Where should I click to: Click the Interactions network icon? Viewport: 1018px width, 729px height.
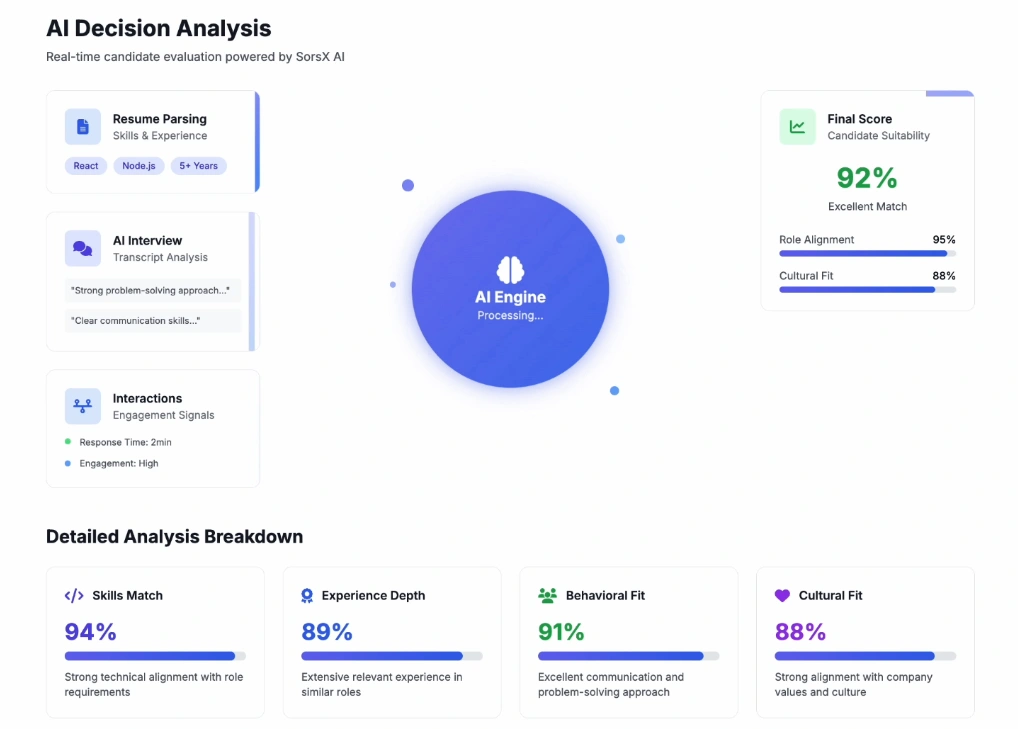coord(83,406)
